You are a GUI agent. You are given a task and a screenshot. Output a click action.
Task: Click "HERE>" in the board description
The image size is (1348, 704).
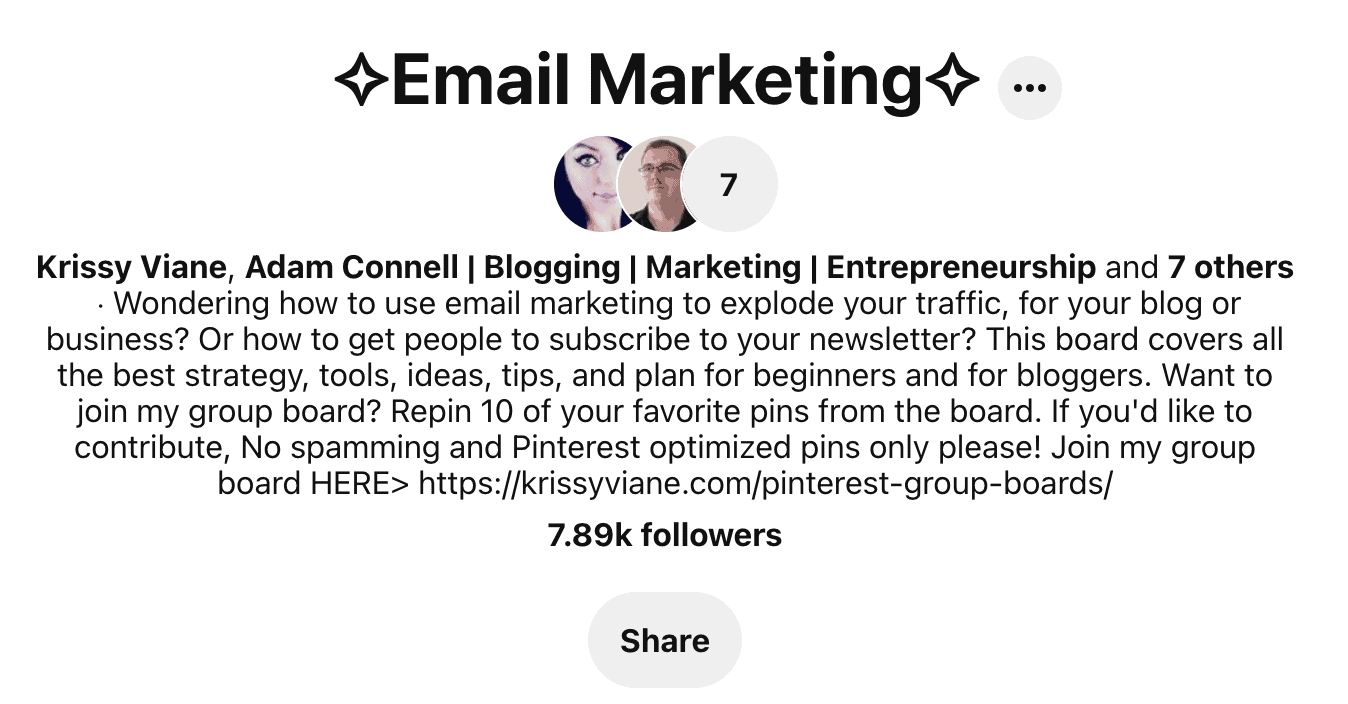[x=360, y=484]
